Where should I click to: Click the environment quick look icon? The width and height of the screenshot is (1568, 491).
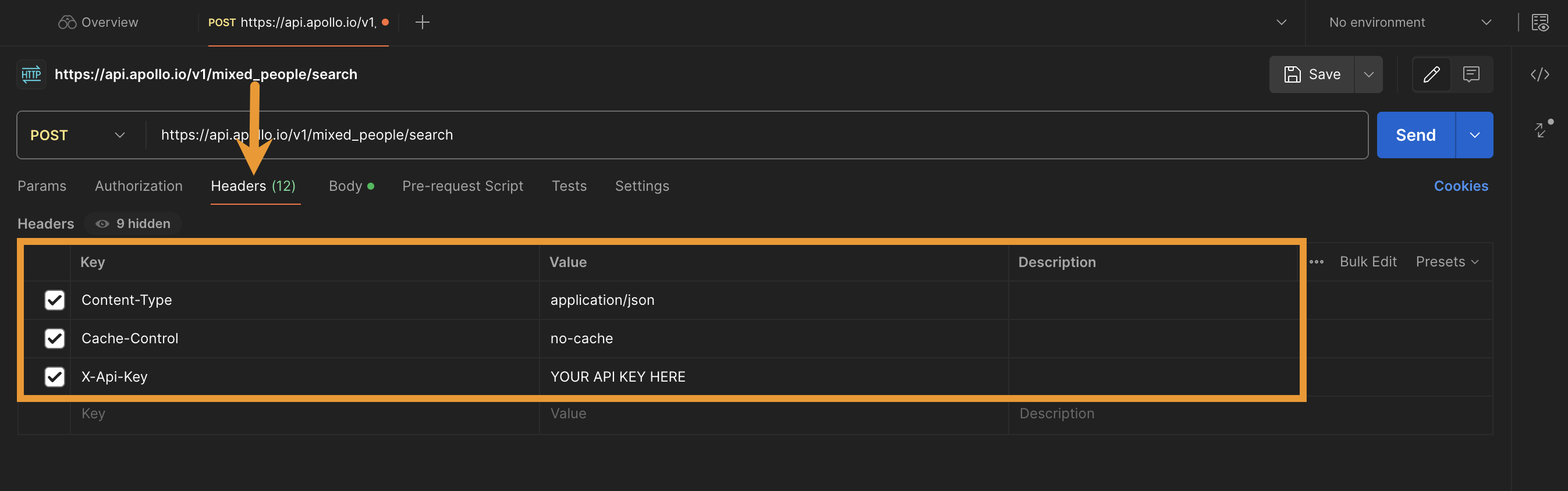pyautogui.click(x=1540, y=22)
